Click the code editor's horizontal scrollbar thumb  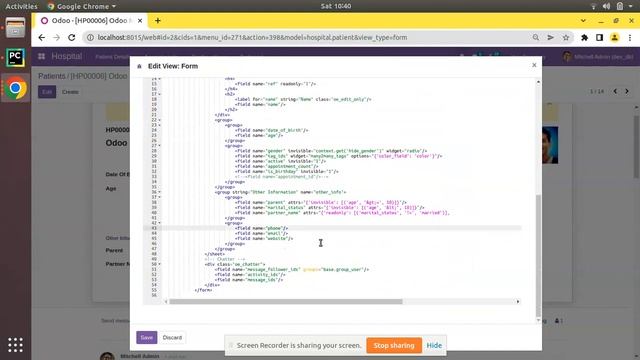pos(286,302)
